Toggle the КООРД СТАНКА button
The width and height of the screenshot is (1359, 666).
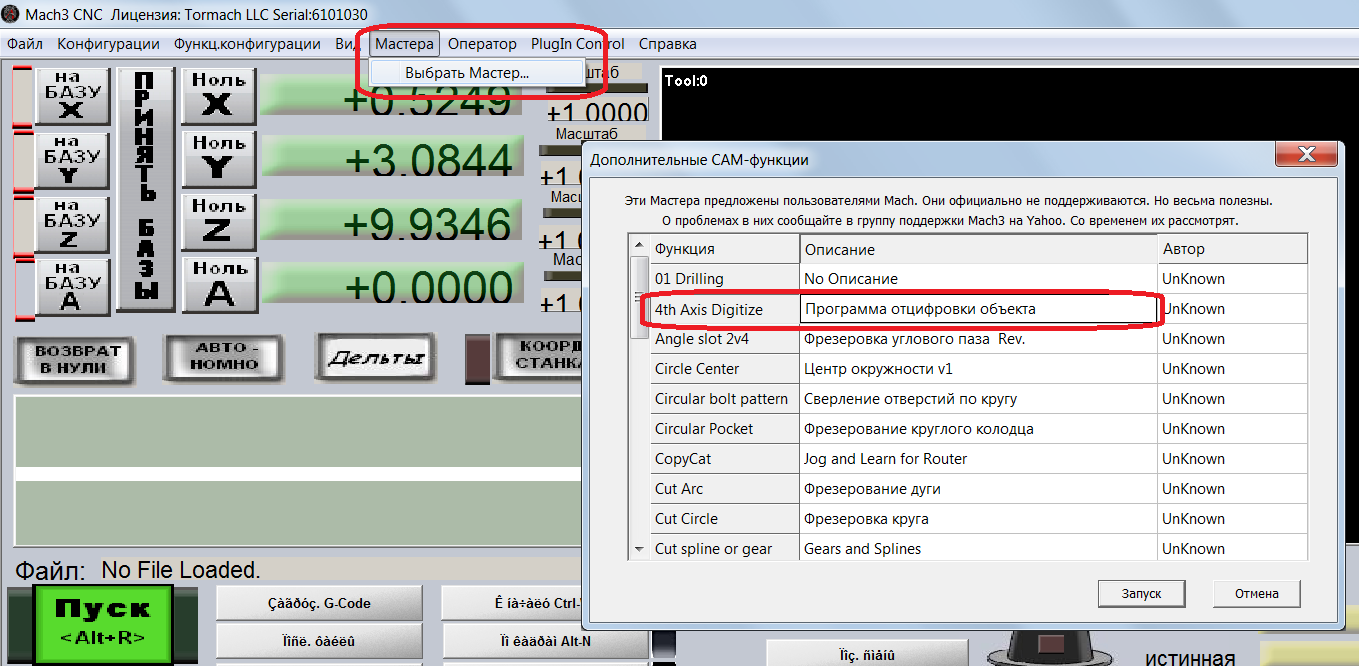click(x=540, y=358)
